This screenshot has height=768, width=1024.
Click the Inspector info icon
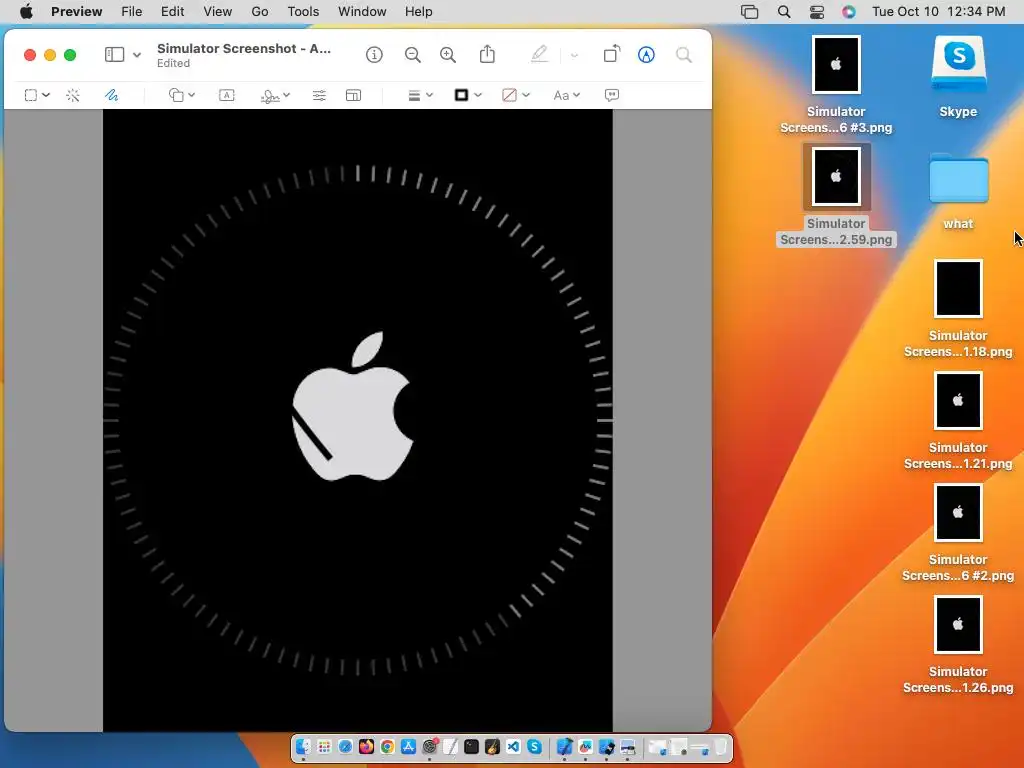click(x=374, y=55)
